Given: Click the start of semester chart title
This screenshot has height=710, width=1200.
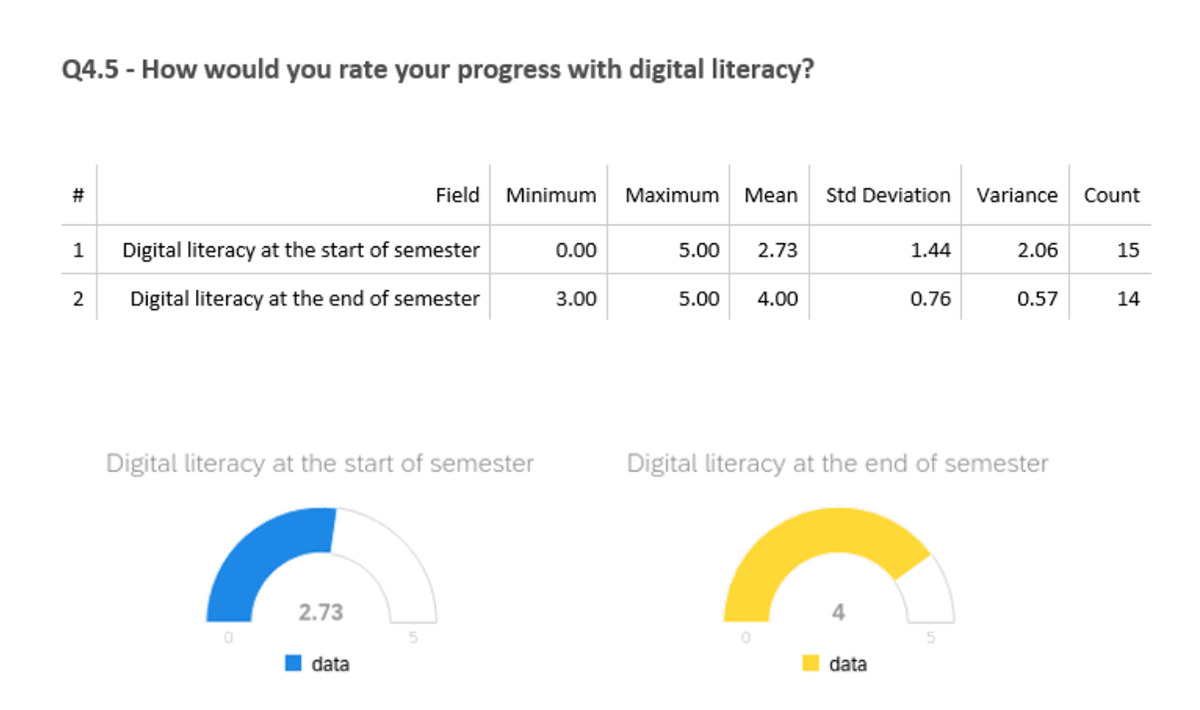Looking at the screenshot, I should pos(320,464).
